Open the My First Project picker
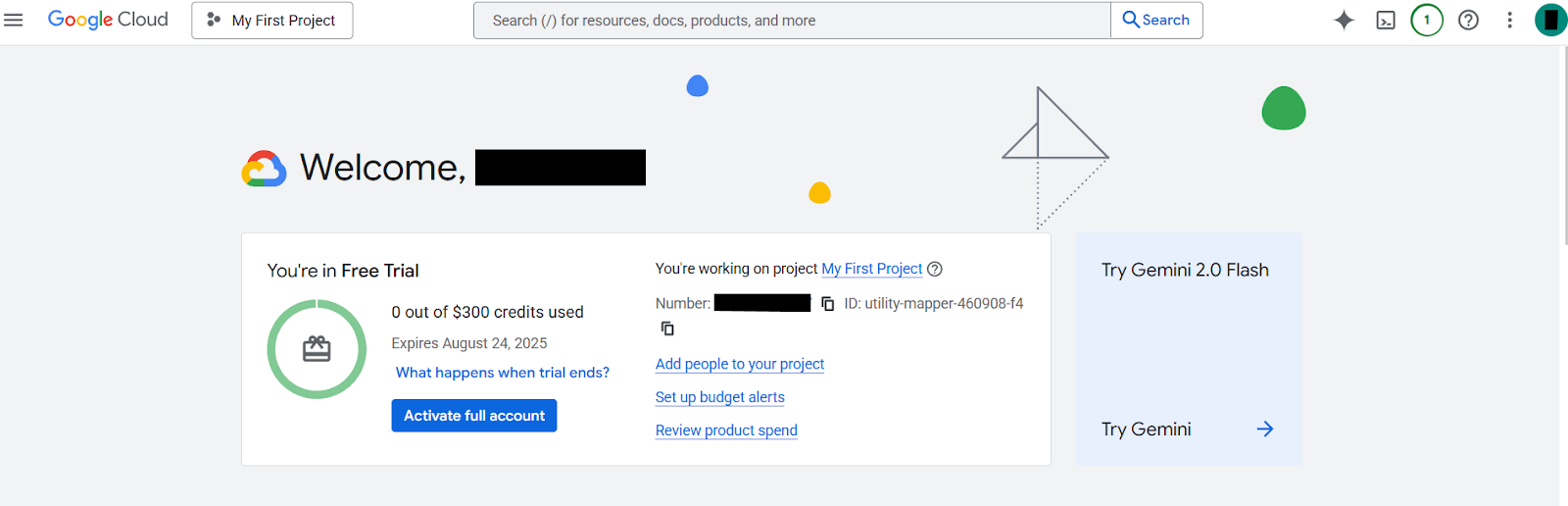 point(272,21)
